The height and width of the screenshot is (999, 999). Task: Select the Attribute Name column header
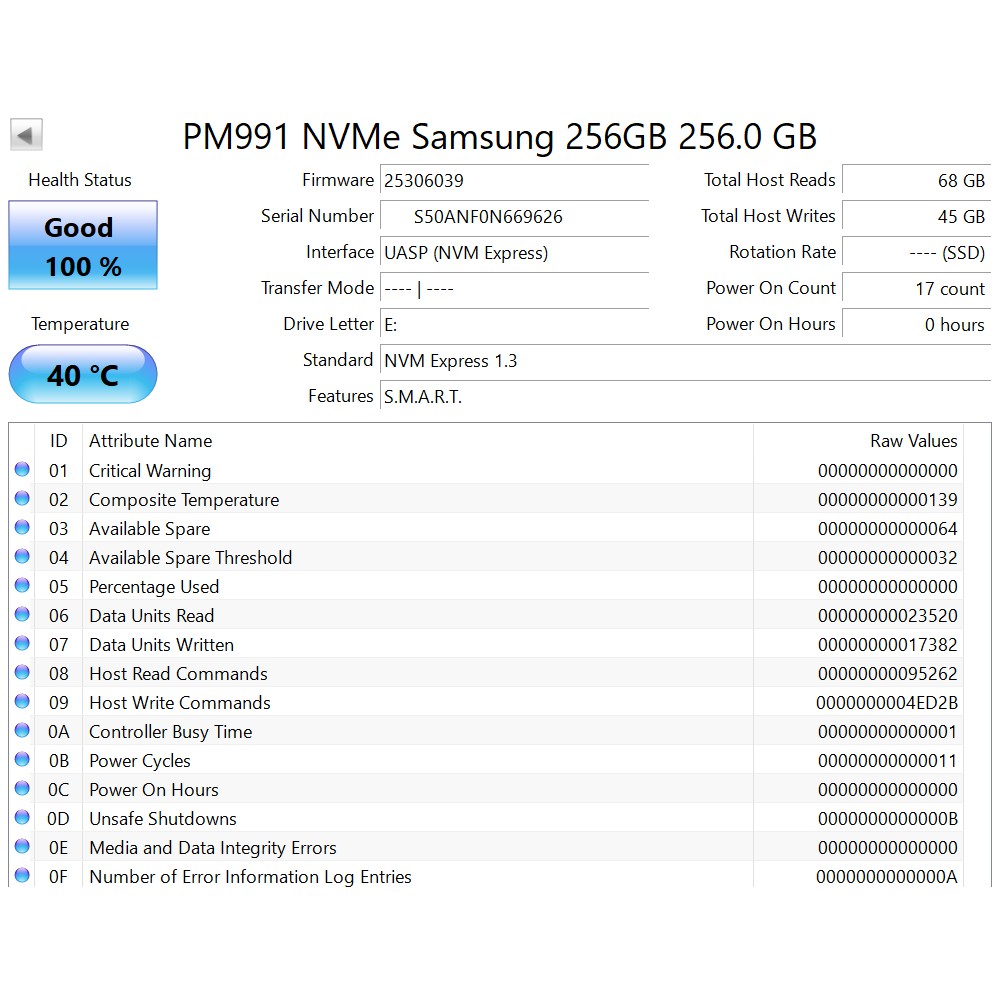click(150, 440)
